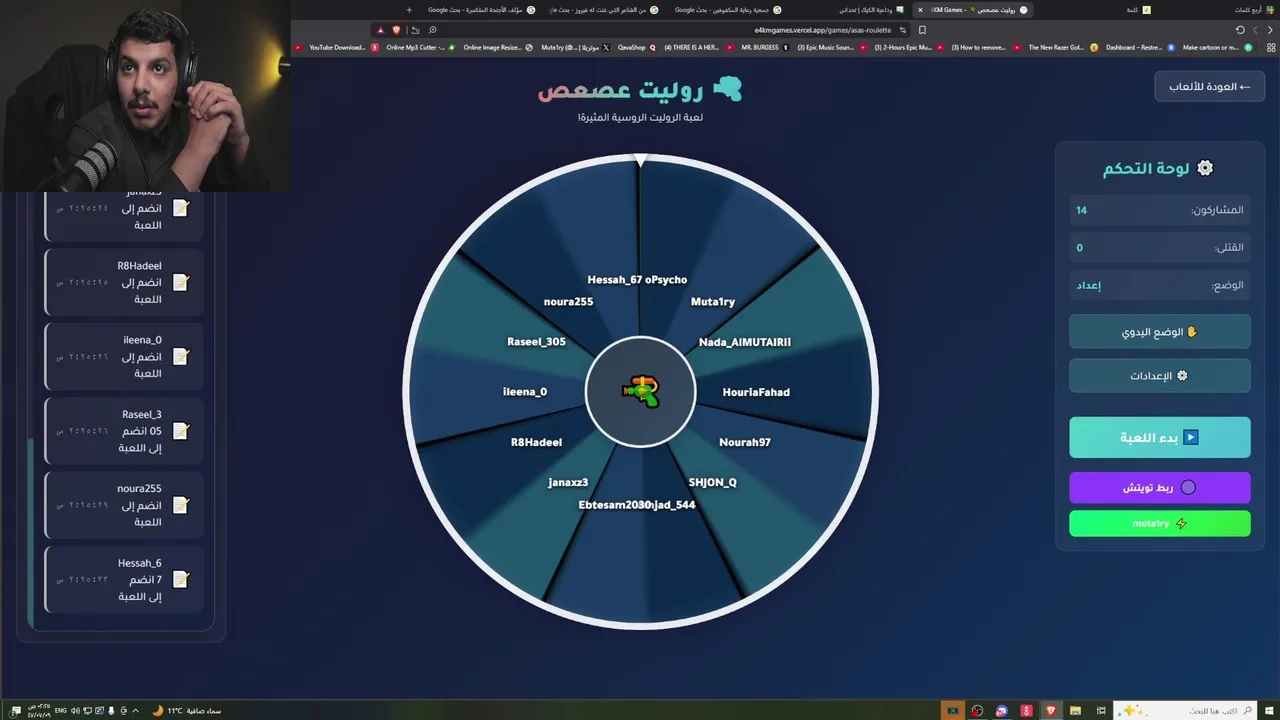Select Muta1ry name on the wheel

tap(713, 302)
